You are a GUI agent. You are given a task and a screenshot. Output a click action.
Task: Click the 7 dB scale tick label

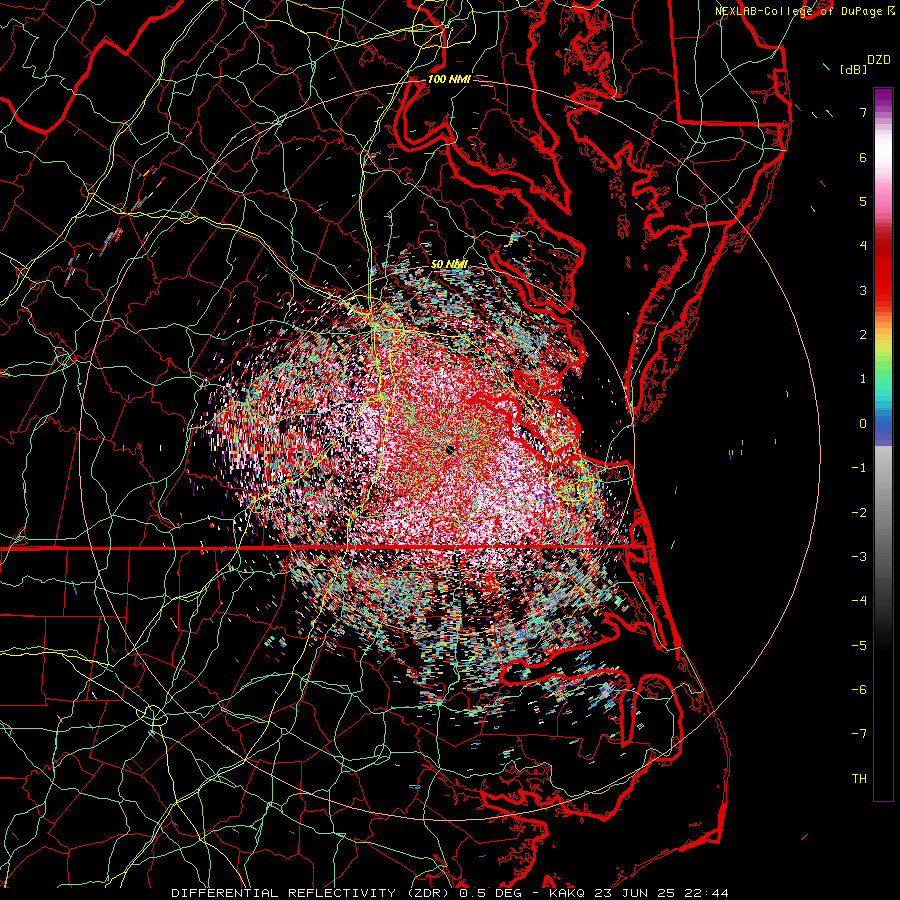pyautogui.click(x=863, y=112)
